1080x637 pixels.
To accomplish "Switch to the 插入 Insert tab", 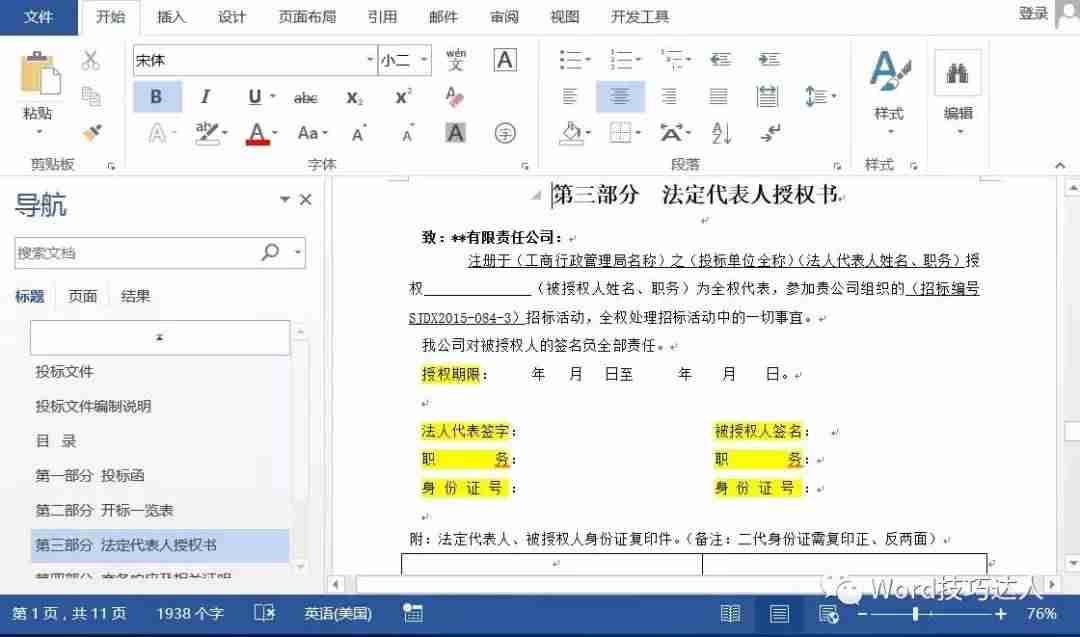I will click(x=171, y=17).
